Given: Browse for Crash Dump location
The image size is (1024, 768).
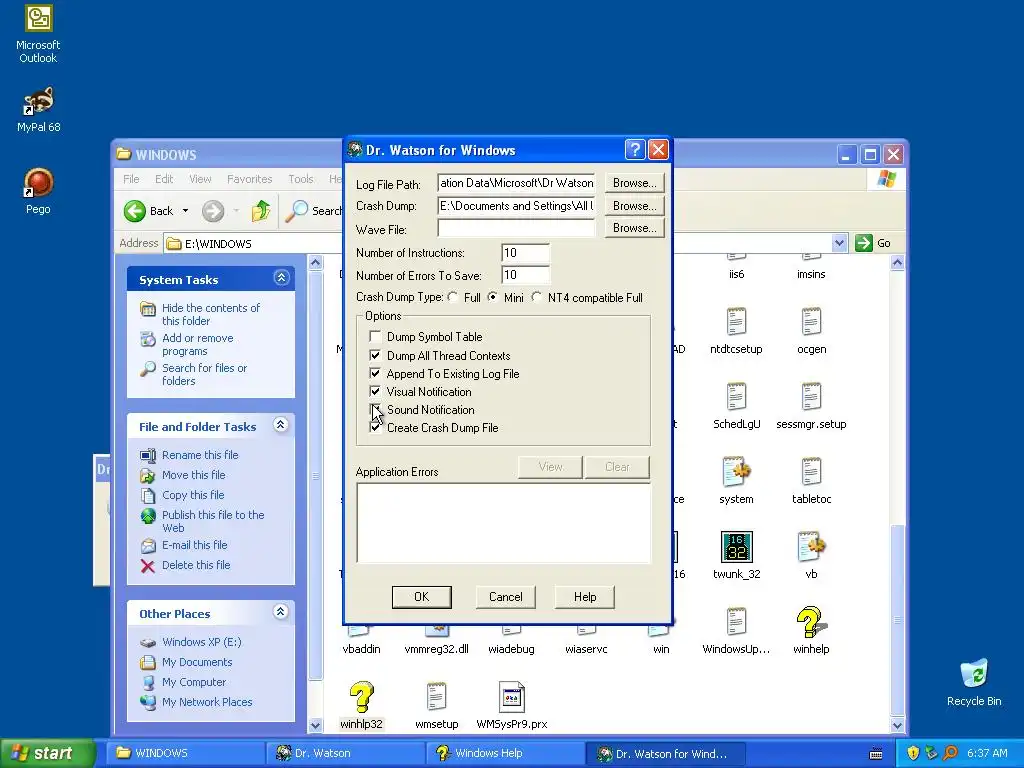Looking at the screenshot, I should [x=635, y=206].
